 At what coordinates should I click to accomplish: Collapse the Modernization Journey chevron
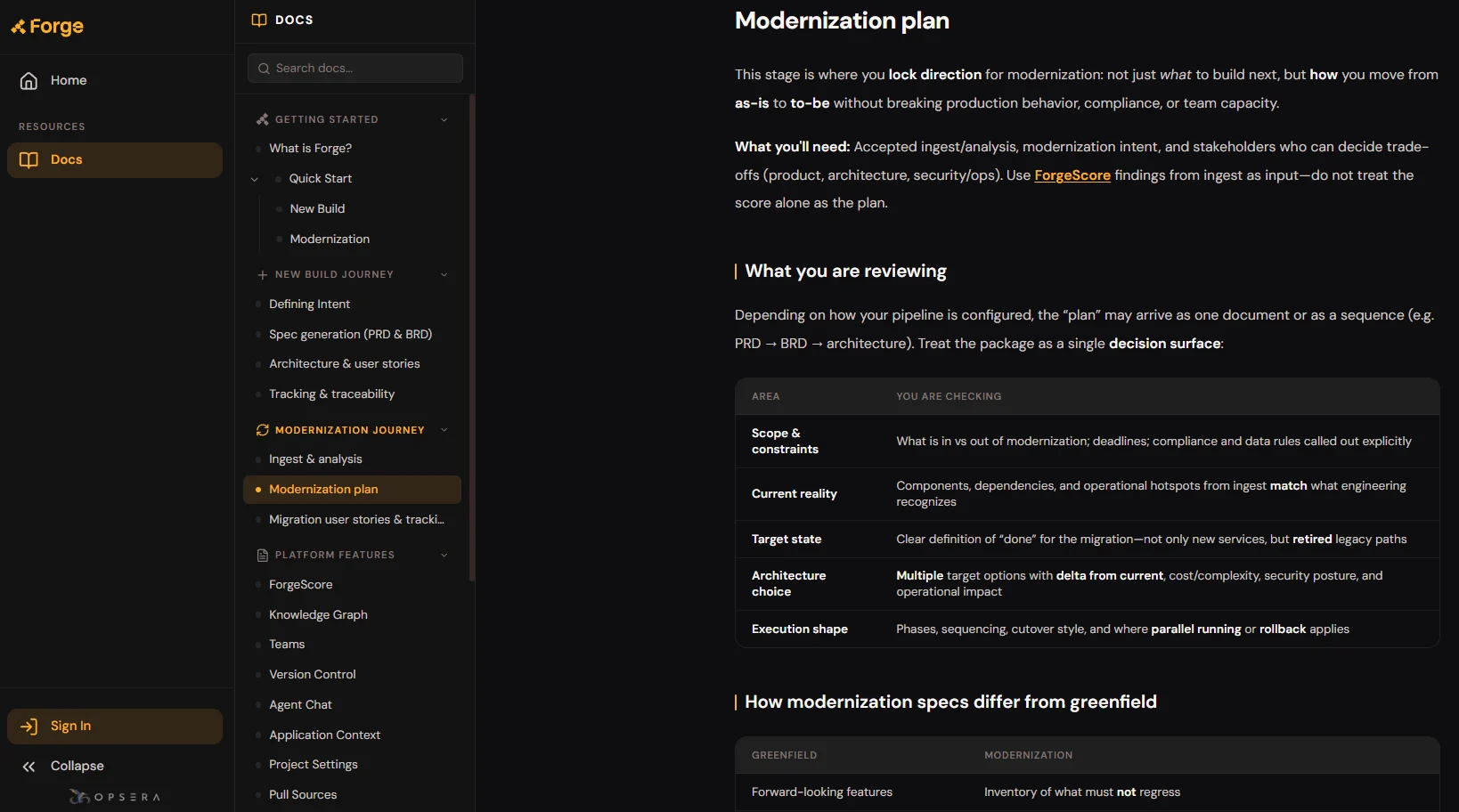coord(444,430)
